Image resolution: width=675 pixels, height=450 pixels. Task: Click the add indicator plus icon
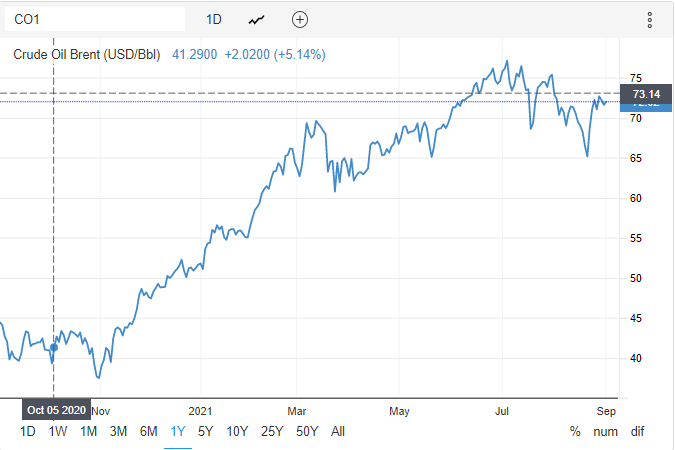[300, 19]
